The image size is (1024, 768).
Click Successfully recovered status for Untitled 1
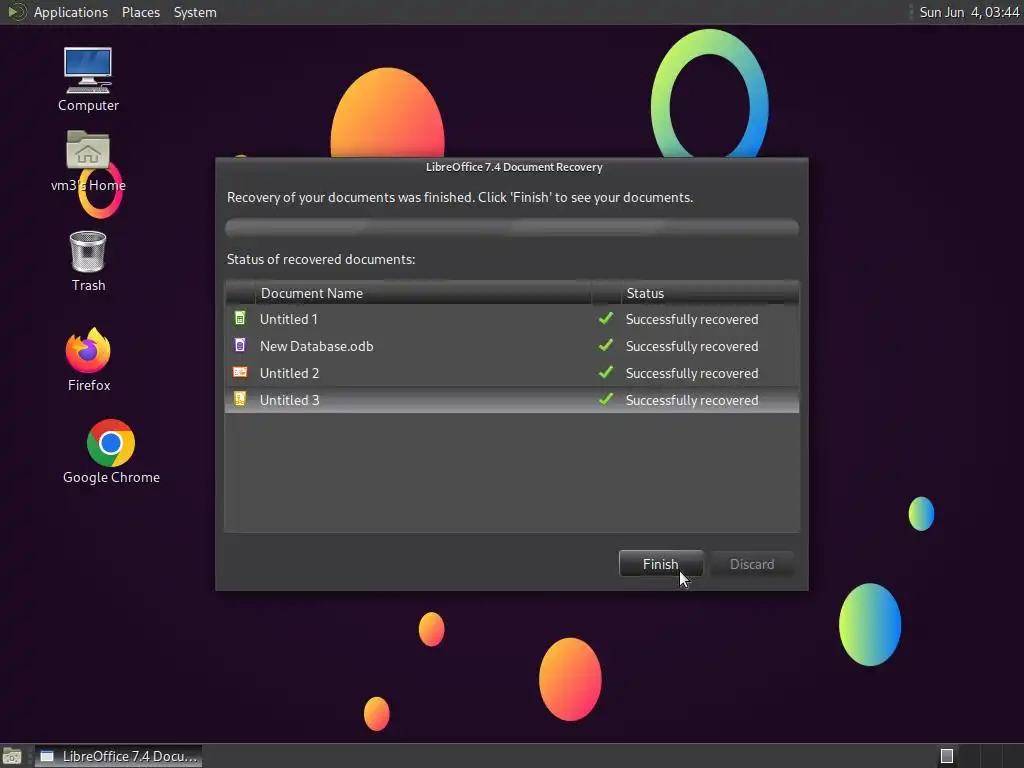[692, 319]
